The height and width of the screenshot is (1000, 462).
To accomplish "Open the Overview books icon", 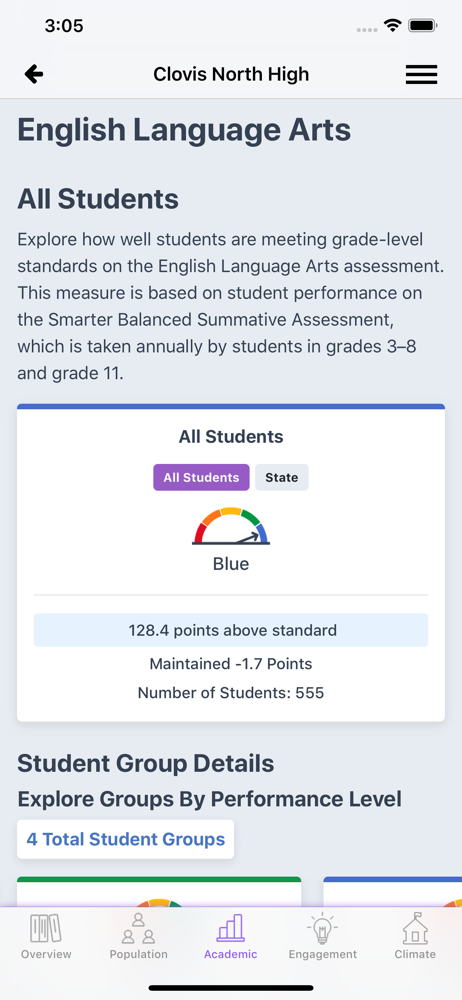I will [46, 928].
